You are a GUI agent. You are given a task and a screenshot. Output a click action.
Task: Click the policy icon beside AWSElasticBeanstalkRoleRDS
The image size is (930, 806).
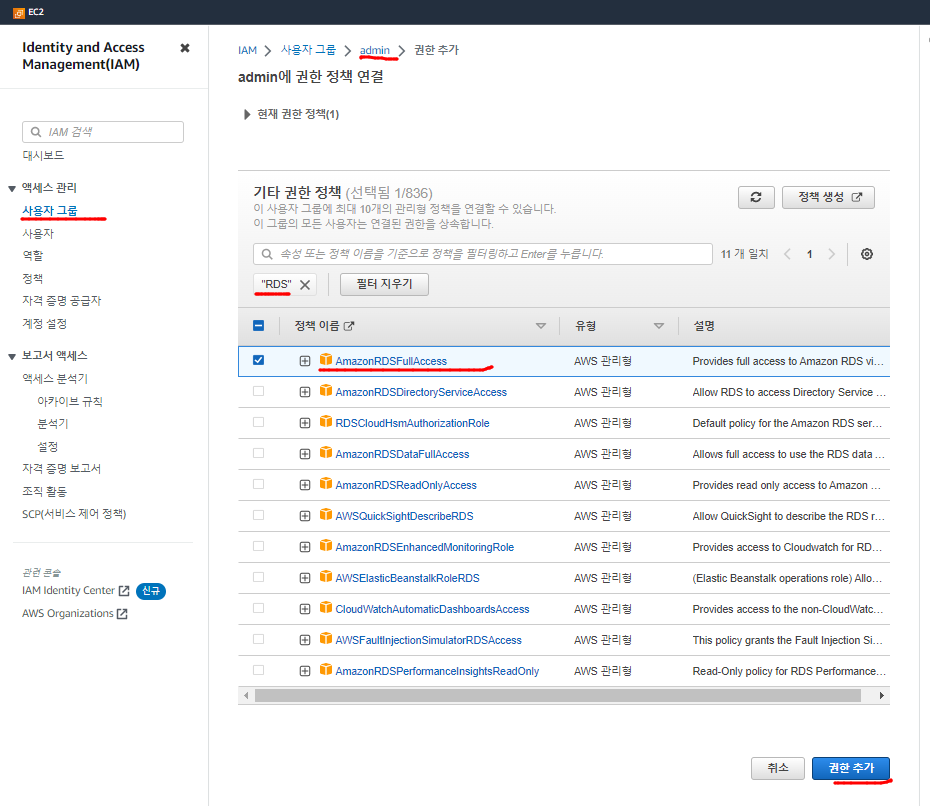click(326, 576)
